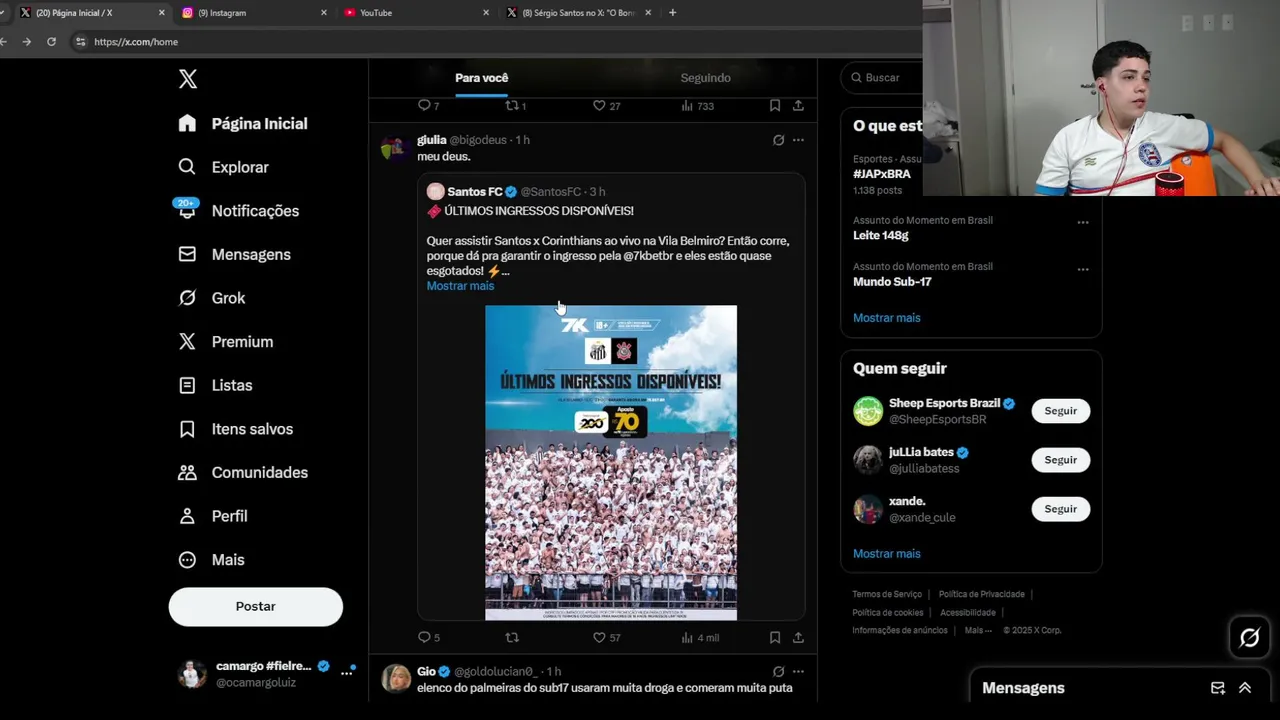Viewport: 1280px width, 720px height.
Task: Open Gio's profile avatar
Action: pyautogui.click(x=395, y=678)
